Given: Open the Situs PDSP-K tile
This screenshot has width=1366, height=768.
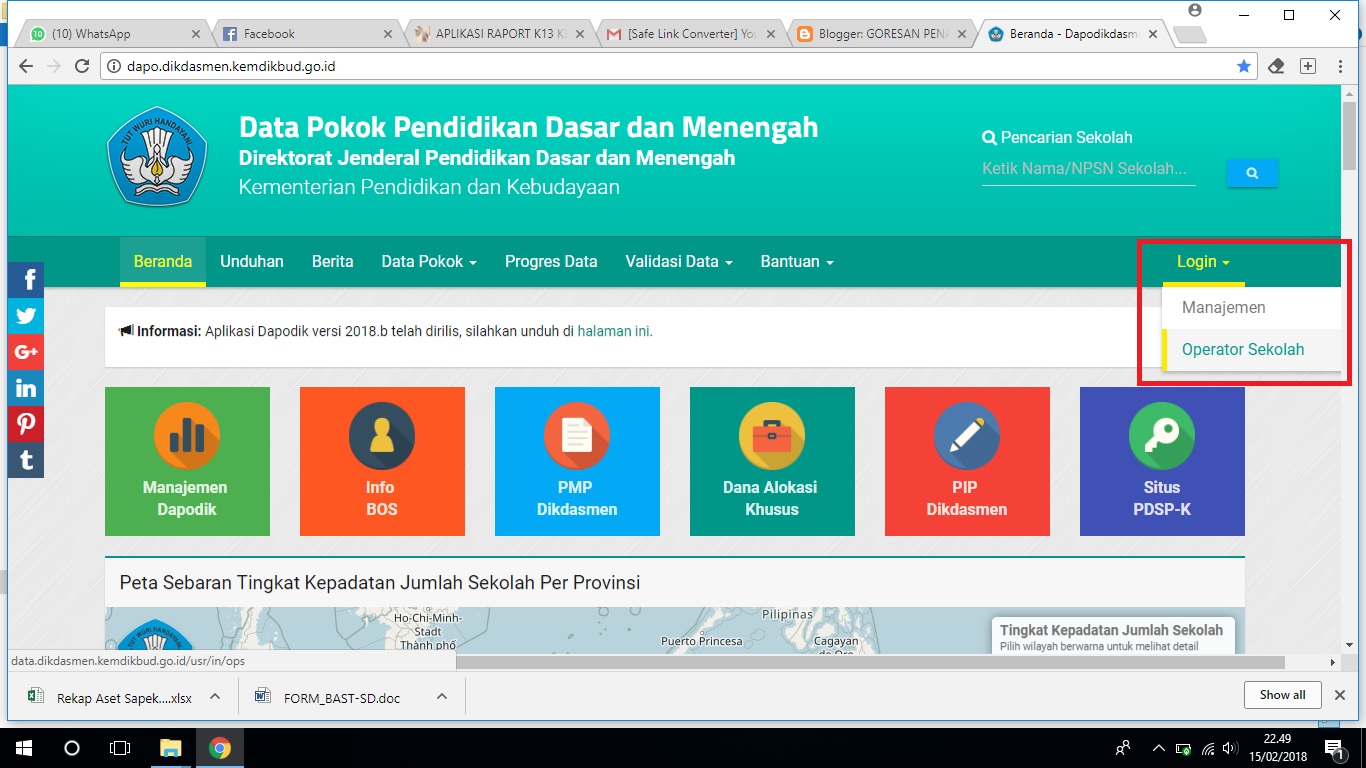Looking at the screenshot, I should [1162, 461].
